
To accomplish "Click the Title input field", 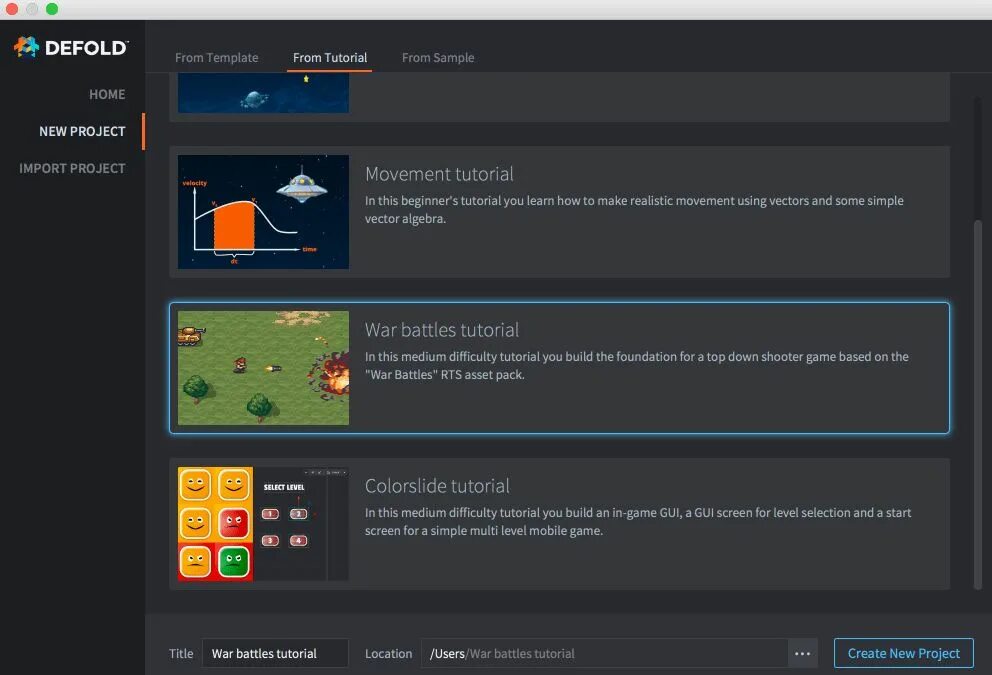I will pos(275,653).
